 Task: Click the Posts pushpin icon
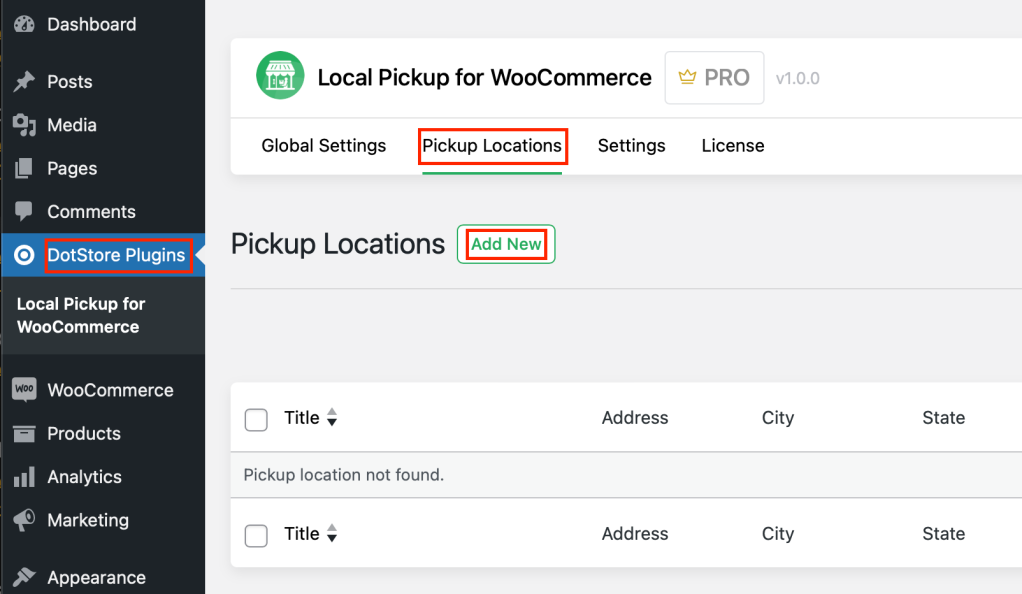tap(24, 82)
